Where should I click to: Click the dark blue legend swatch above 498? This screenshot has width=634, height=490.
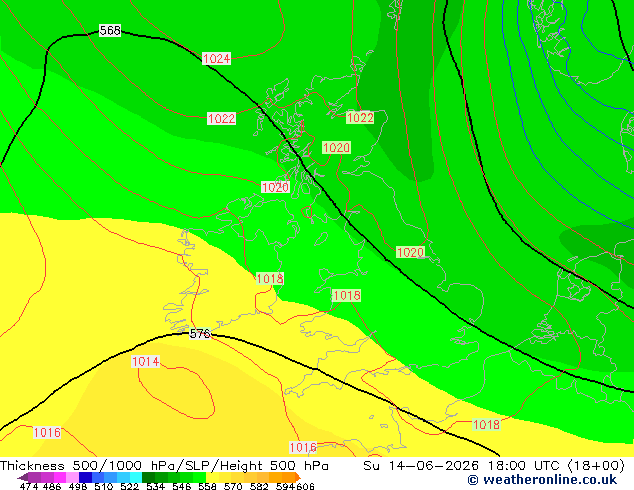(85, 477)
